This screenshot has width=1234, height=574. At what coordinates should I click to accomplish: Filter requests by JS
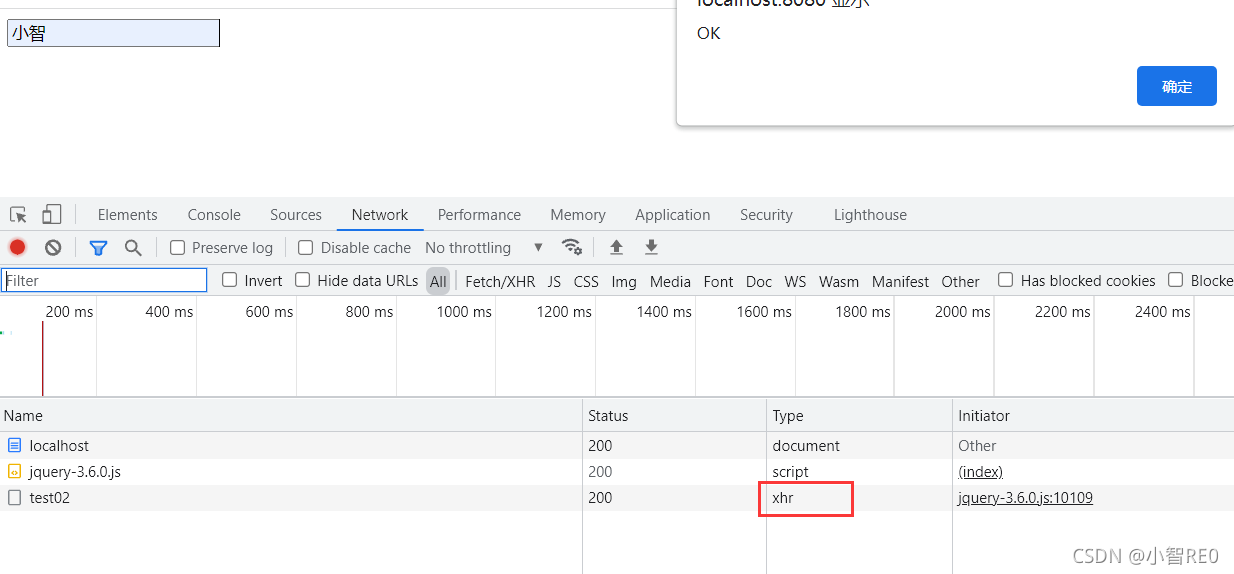point(554,282)
